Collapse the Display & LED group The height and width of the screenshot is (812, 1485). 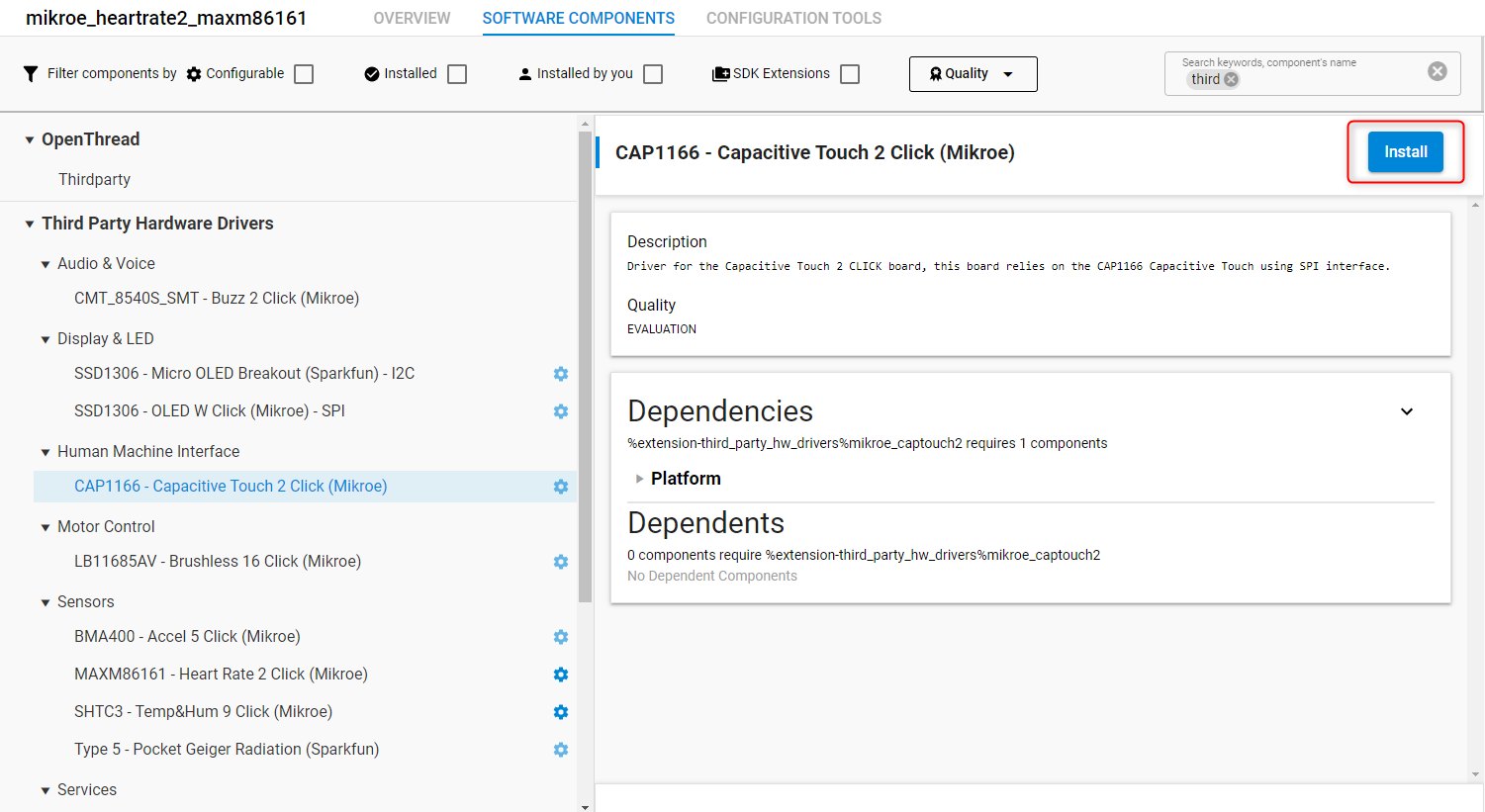tap(46, 340)
